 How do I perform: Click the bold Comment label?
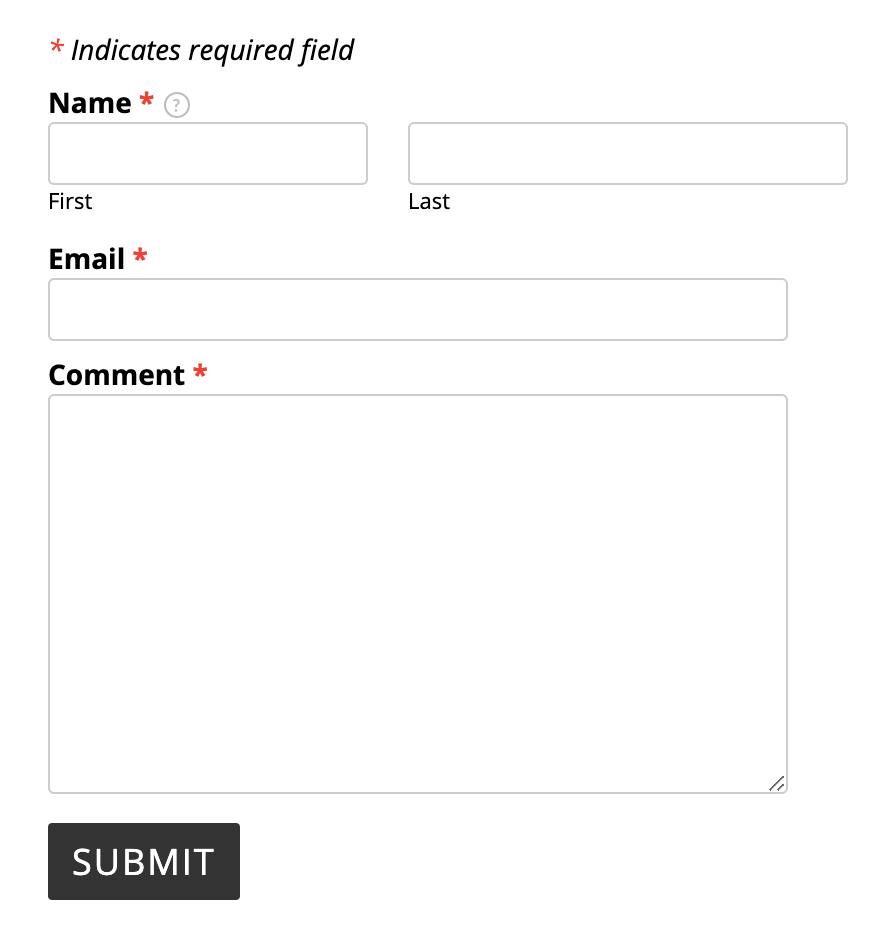[117, 375]
